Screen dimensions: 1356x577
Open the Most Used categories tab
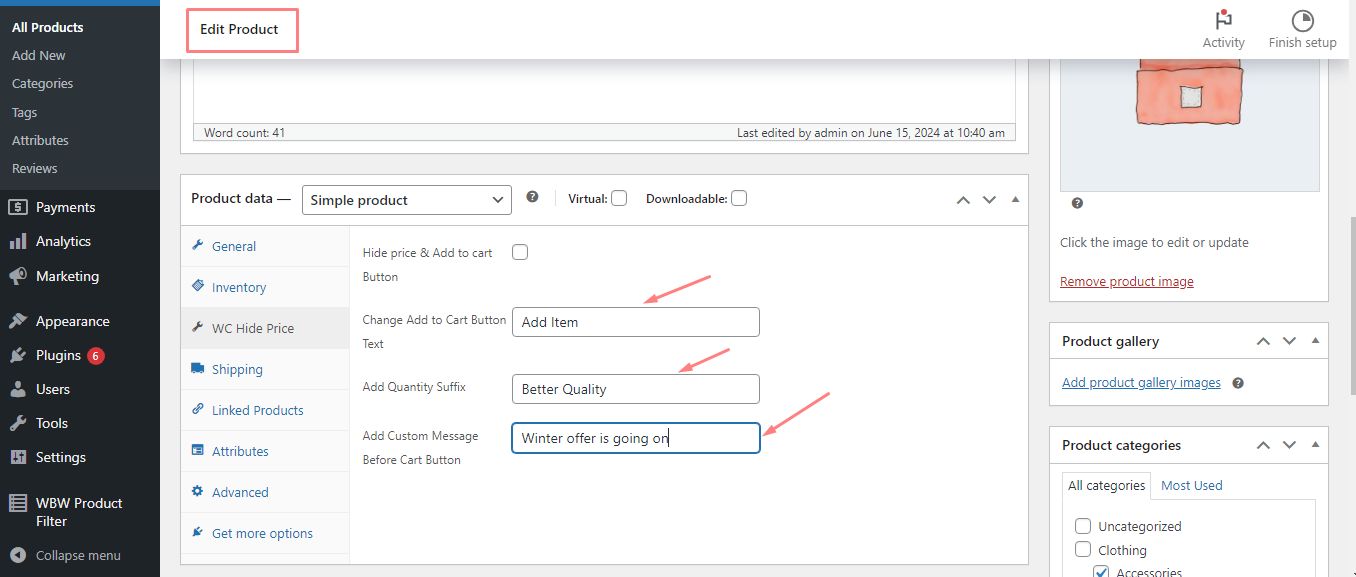tap(1191, 485)
